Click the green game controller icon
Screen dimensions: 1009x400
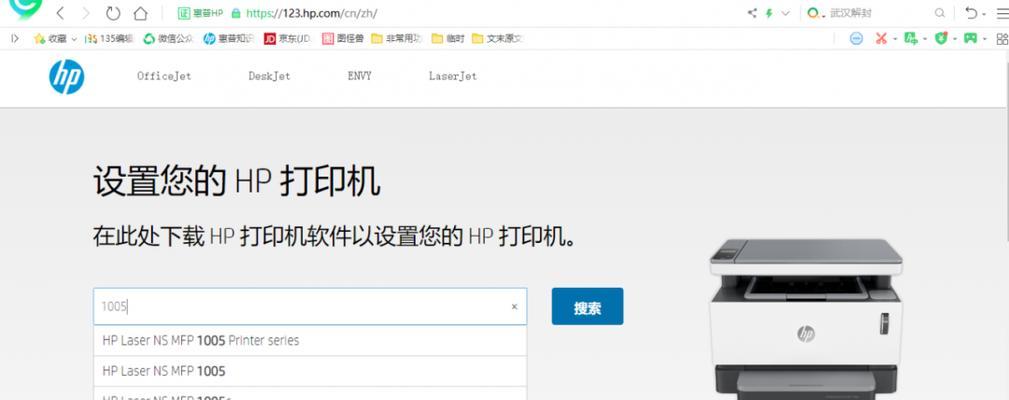[970, 39]
